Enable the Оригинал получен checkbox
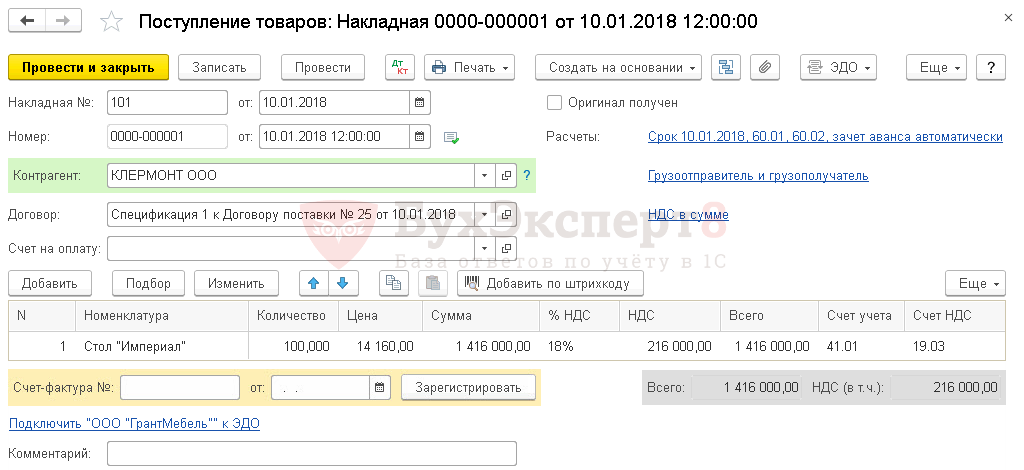This screenshot has width=1024, height=470. point(554,102)
